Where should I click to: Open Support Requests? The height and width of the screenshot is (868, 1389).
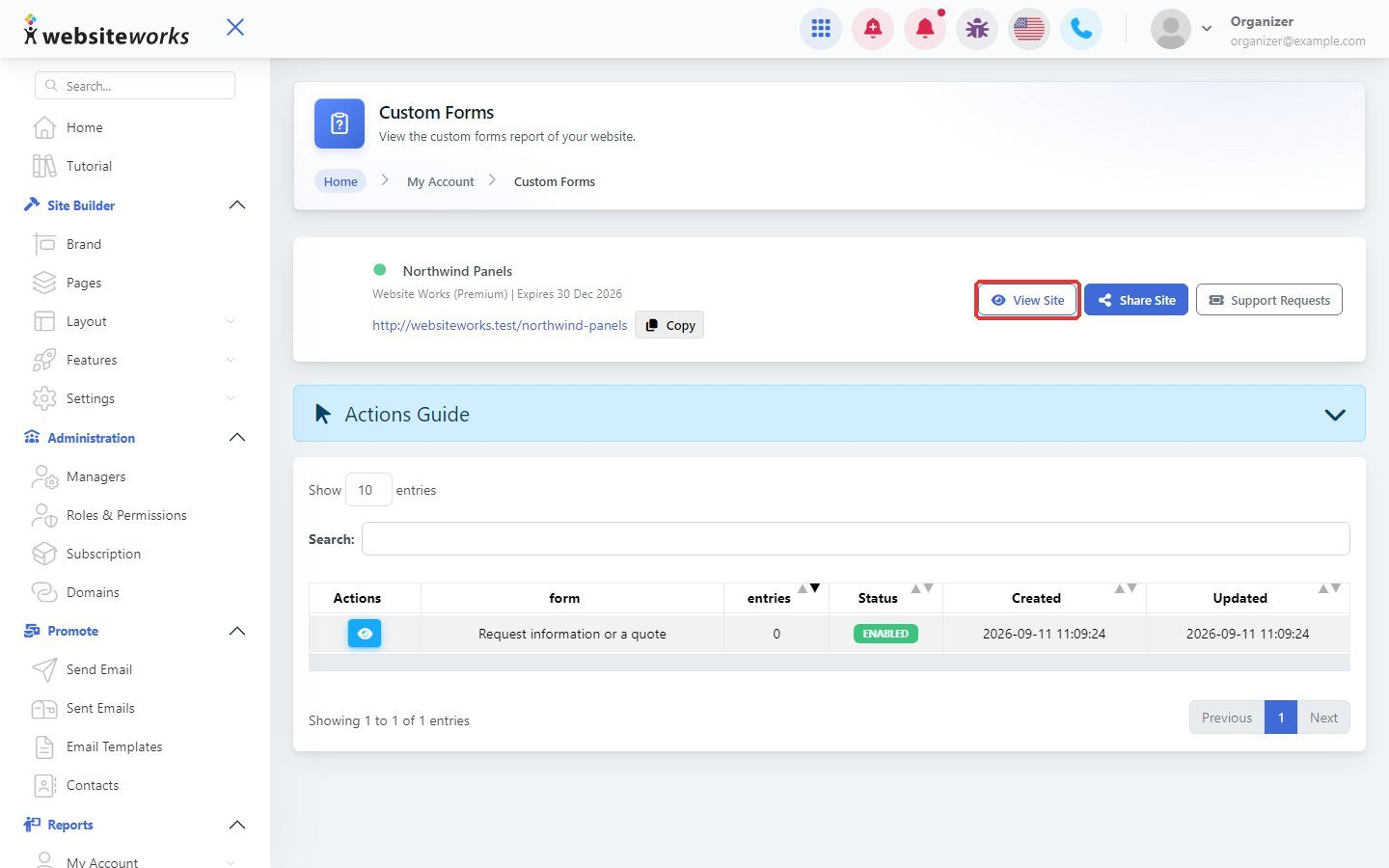tap(1269, 300)
